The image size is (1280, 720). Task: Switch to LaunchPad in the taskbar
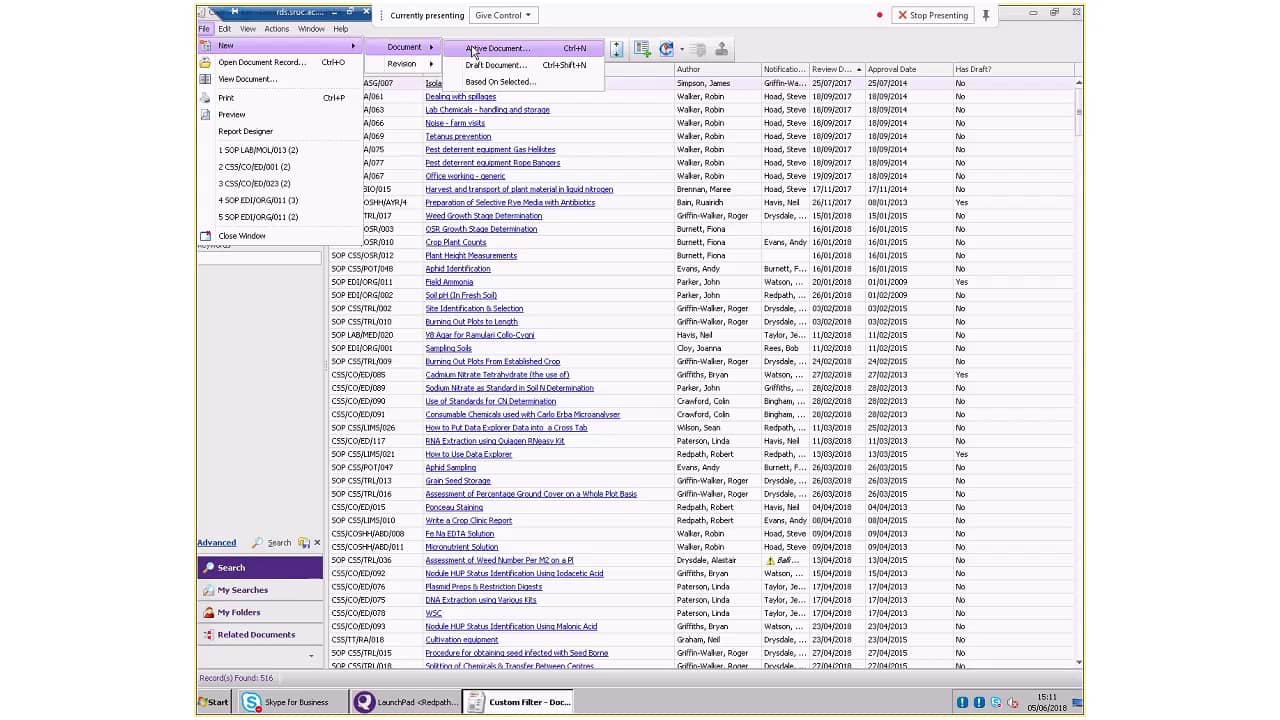(406, 702)
